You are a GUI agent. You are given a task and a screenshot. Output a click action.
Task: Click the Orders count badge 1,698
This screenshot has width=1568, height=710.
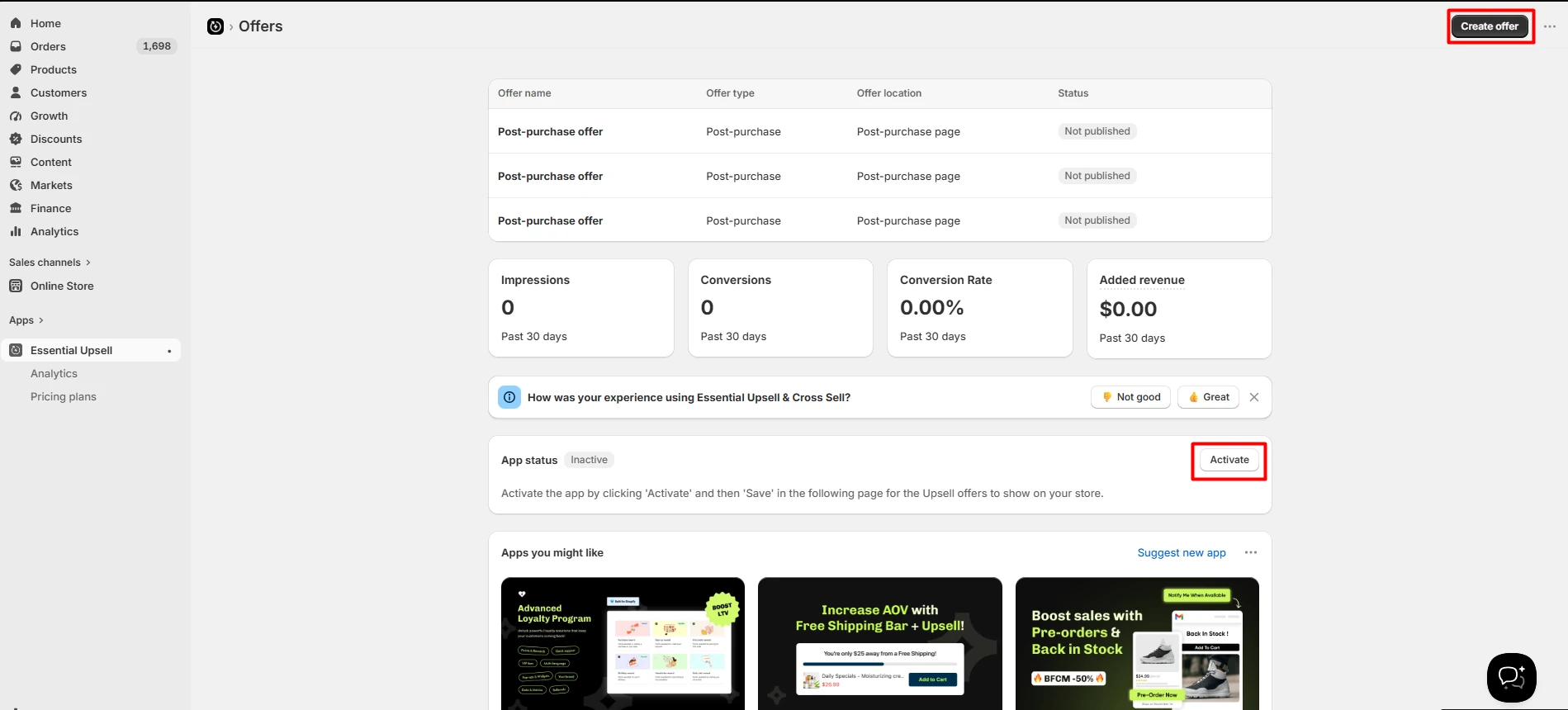coord(157,46)
